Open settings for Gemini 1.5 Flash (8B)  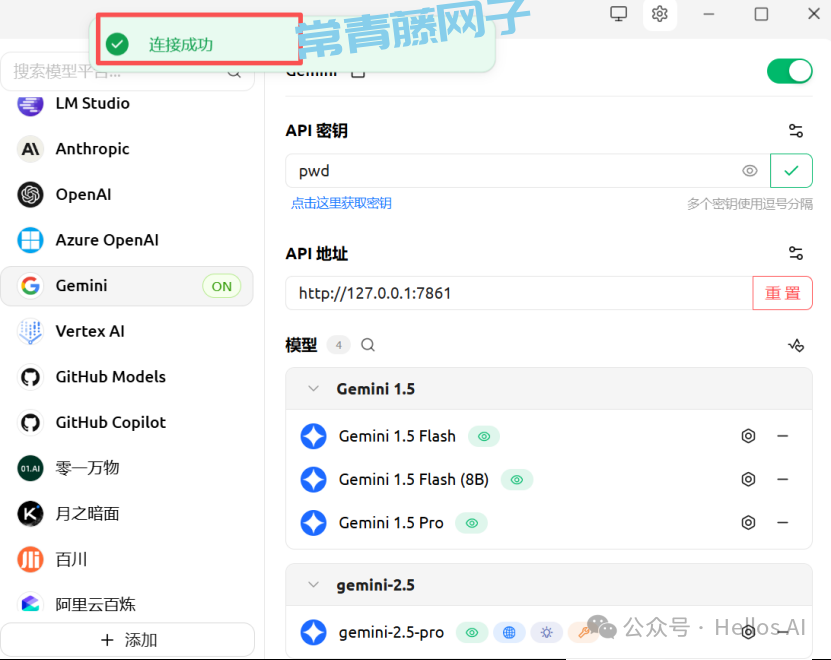(x=748, y=479)
